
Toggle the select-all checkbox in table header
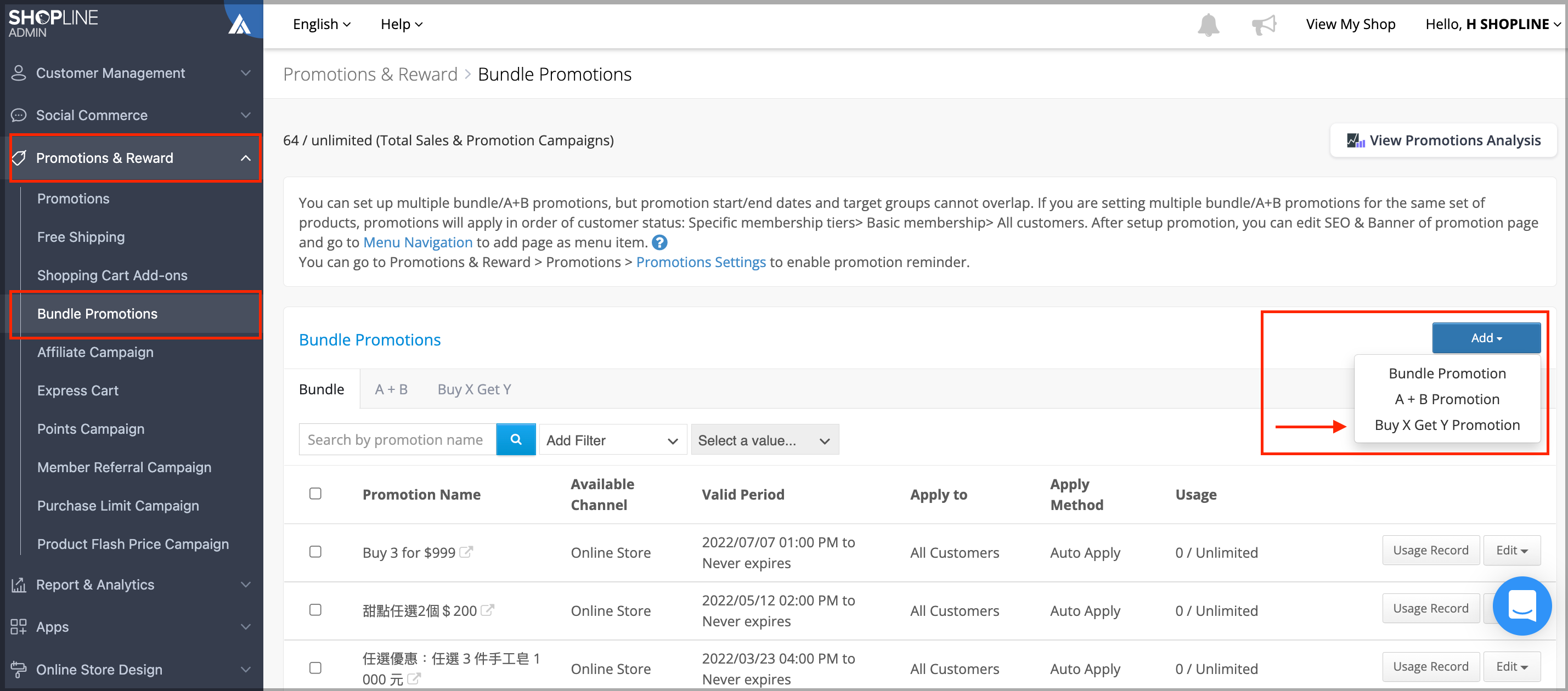315,494
